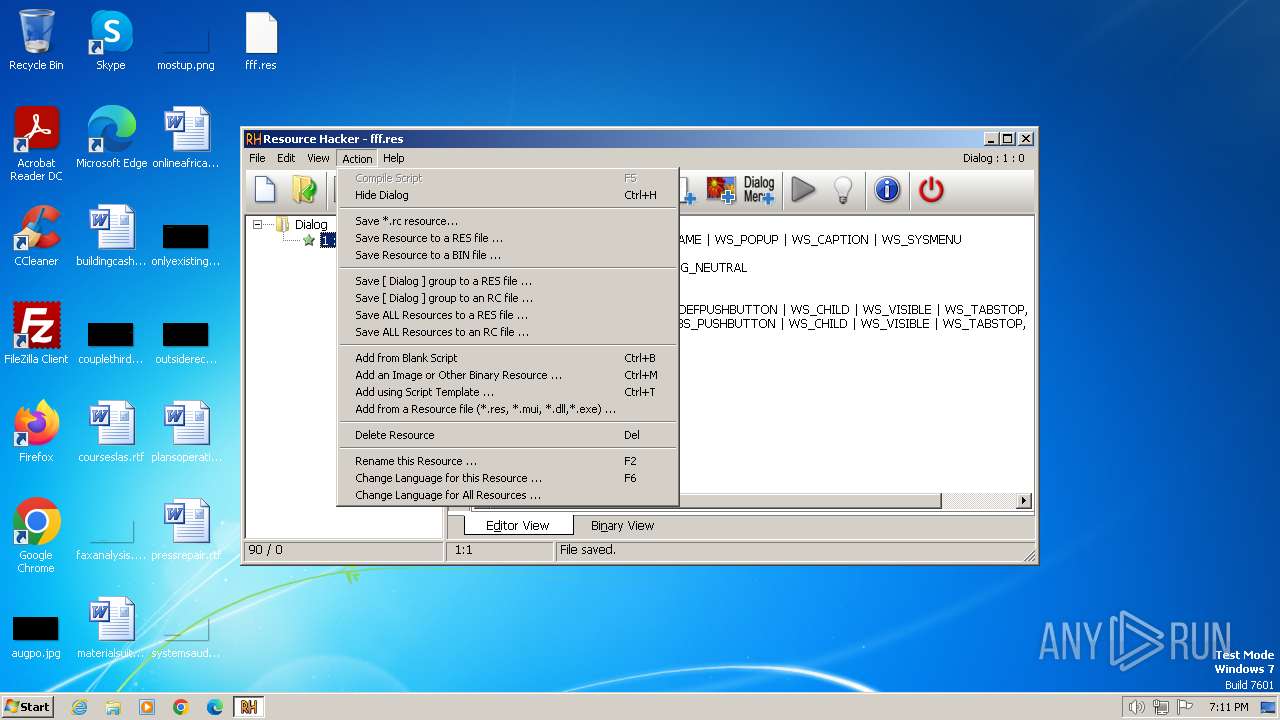The width and height of the screenshot is (1280, 720).
Task: Click the light bulb toolbar icon
Action: [843, 189]
